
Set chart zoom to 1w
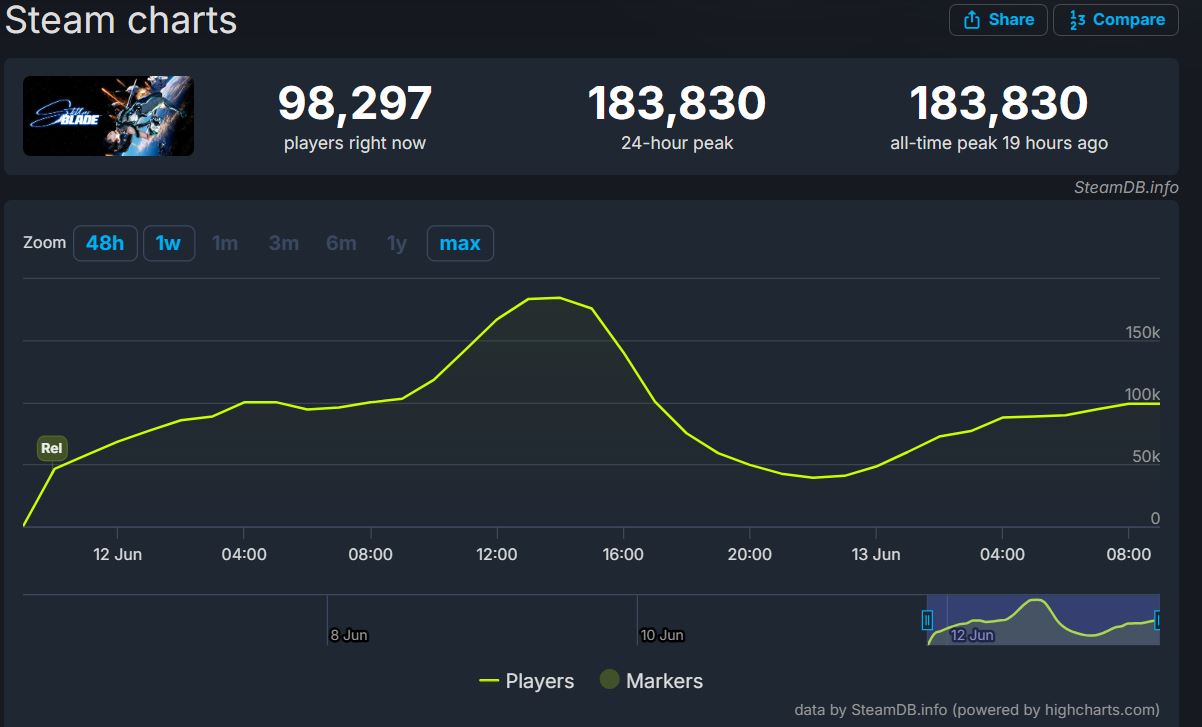[168, 243]
